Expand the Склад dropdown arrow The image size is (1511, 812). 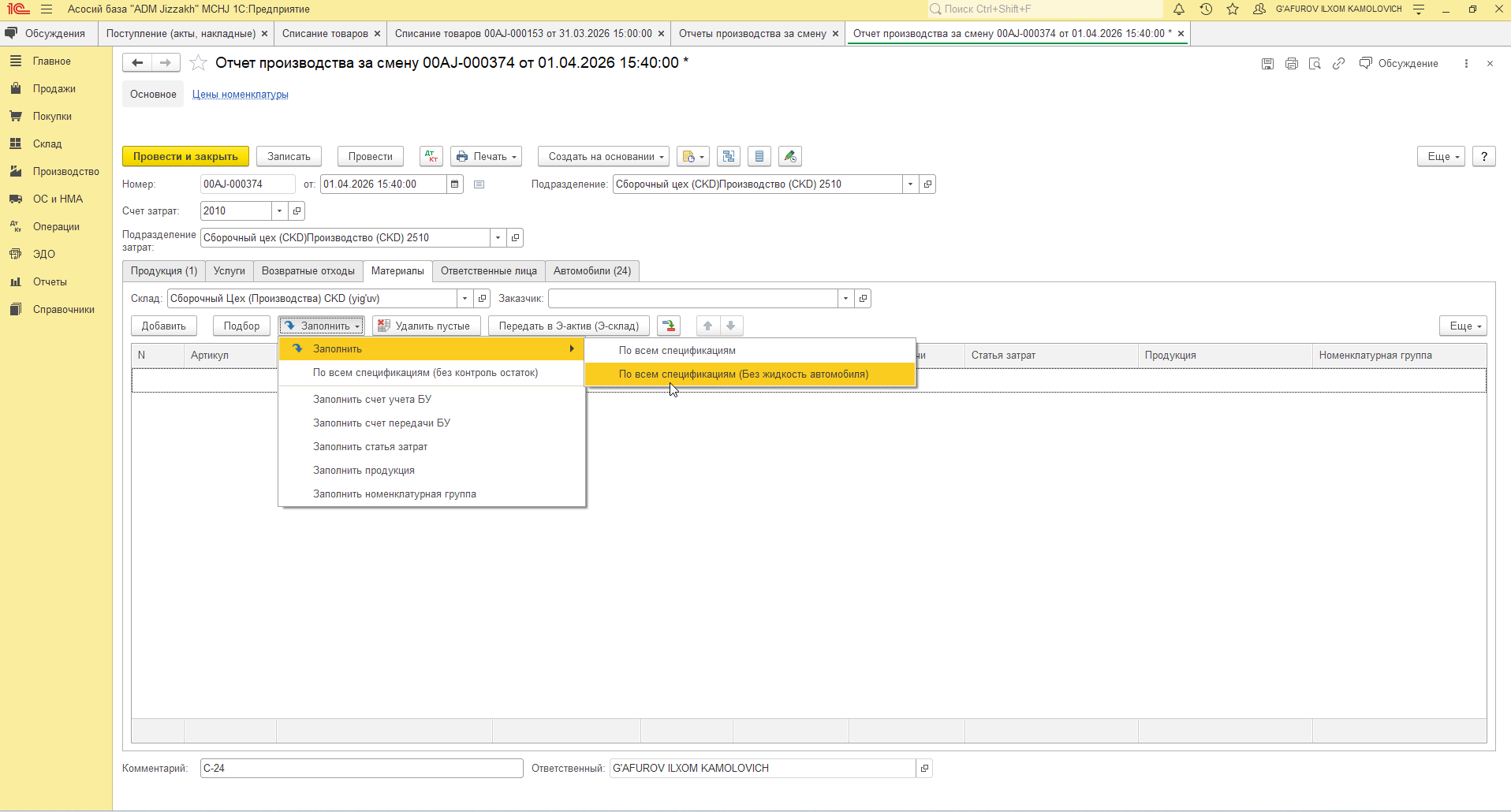(x=464, y=299)
